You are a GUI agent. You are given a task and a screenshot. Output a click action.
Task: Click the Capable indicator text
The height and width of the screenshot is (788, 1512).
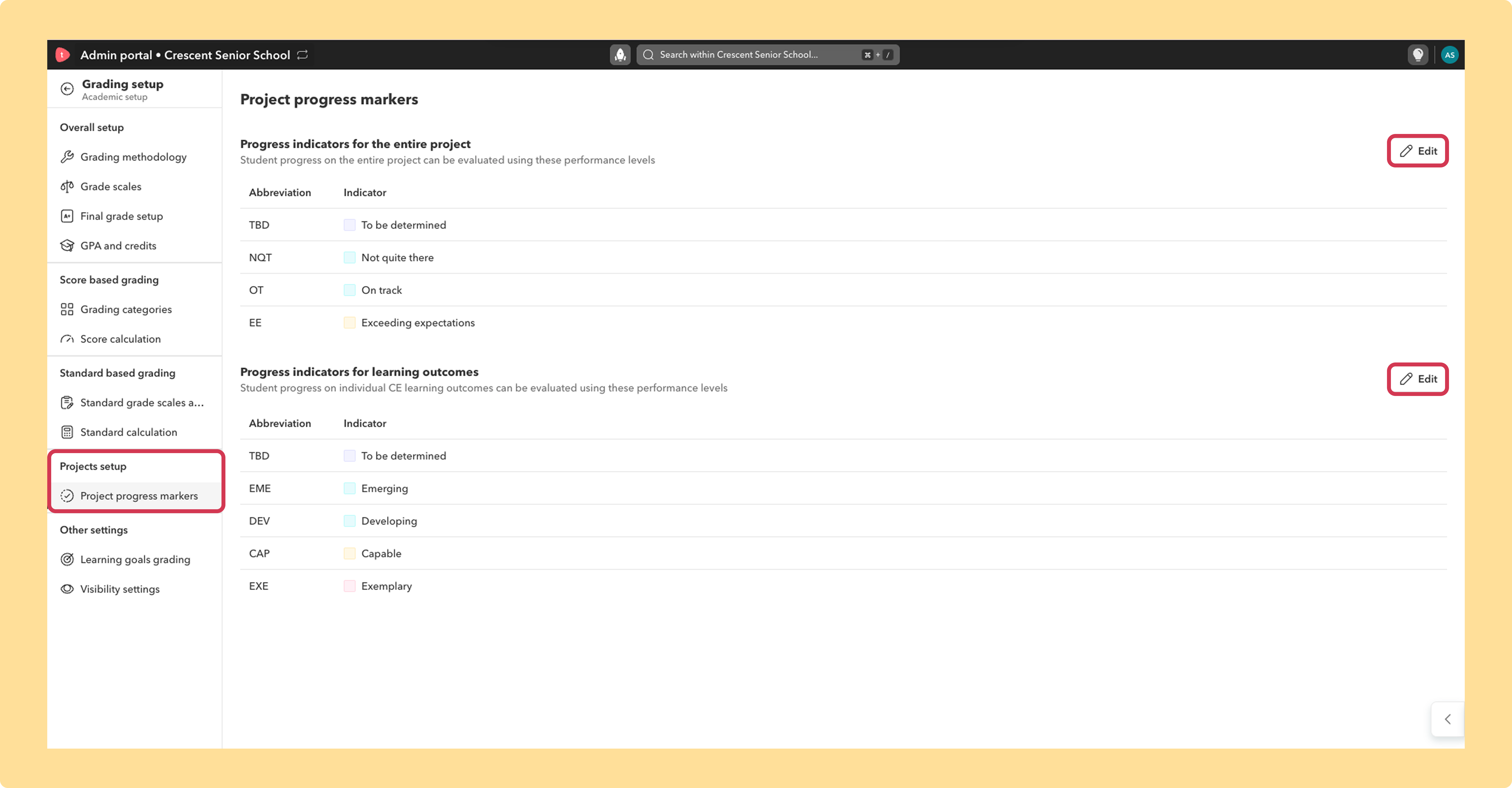tap(381, 554)
